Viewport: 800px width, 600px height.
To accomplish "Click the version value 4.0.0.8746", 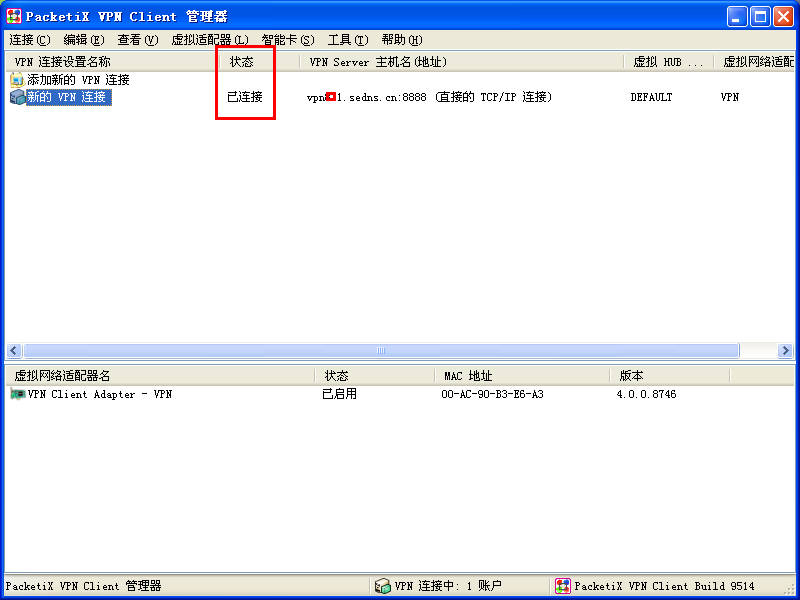I will 646,394.
